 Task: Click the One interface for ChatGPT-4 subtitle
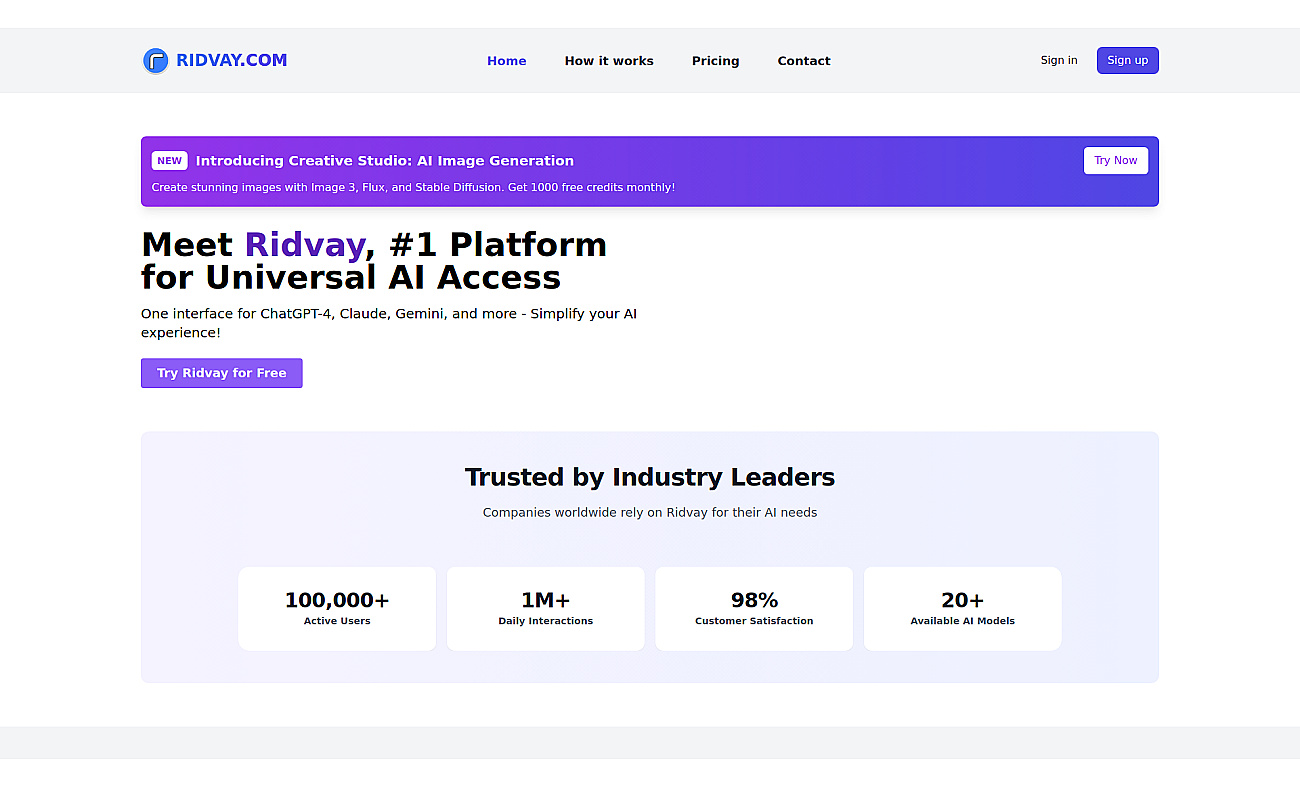coord(389,323)
